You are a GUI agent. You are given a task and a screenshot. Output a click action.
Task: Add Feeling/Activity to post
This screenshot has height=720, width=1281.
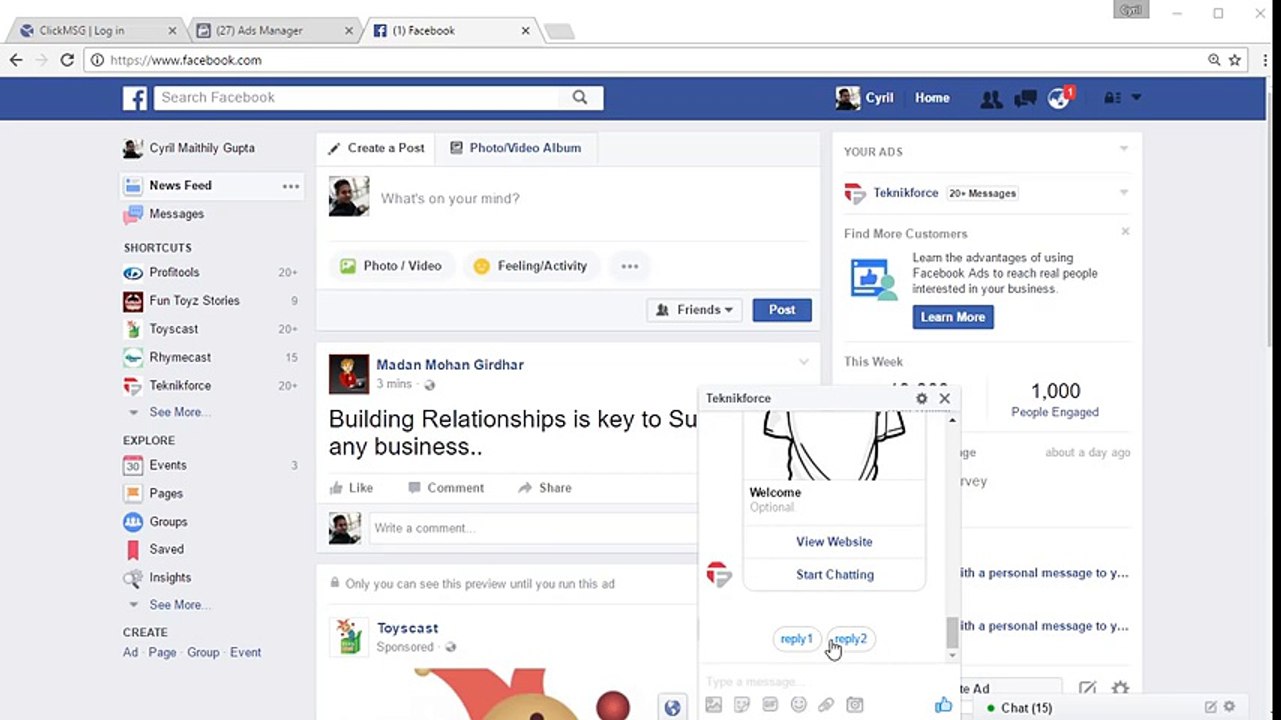531,266
